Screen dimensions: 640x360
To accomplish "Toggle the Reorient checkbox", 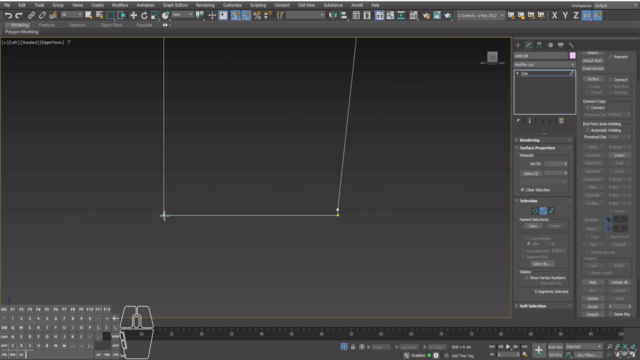I will pos(611,57).
